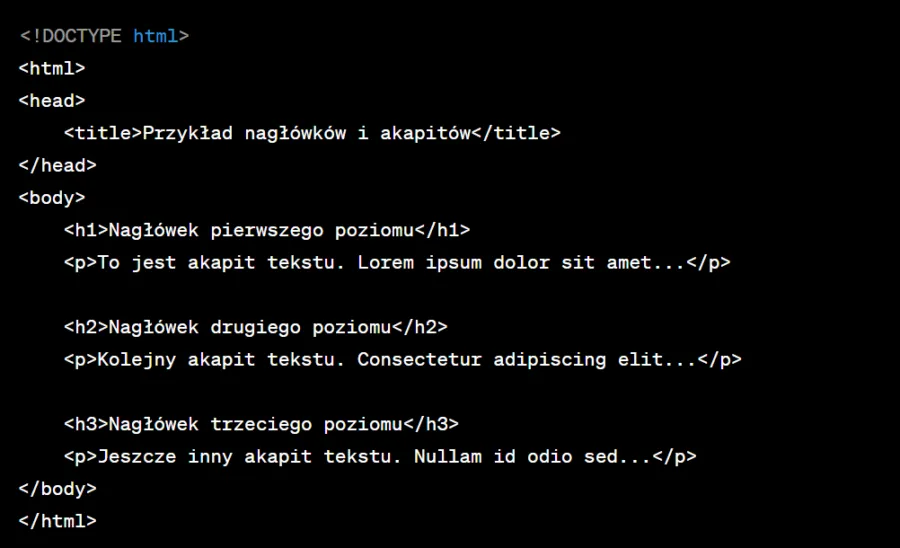
Task: Click the closing </body> tag
Action: pos(58,489)
